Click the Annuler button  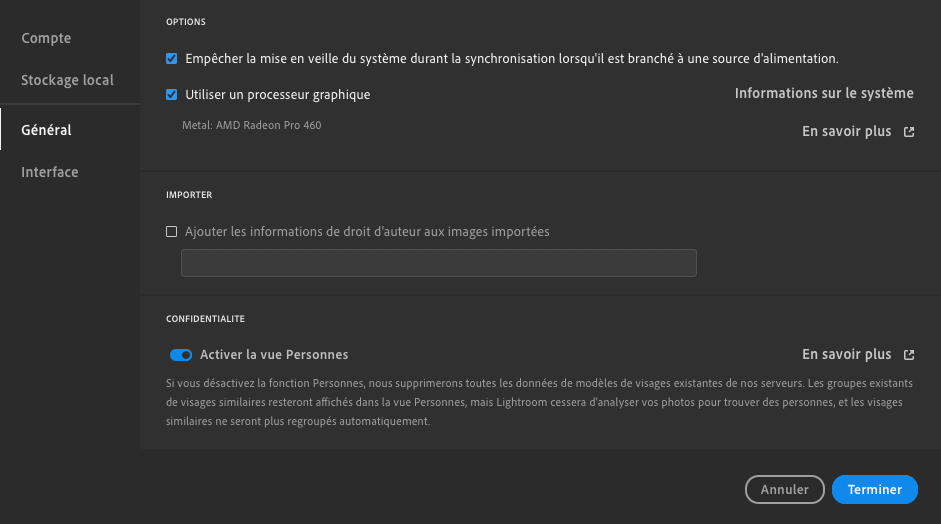(784, 489)
